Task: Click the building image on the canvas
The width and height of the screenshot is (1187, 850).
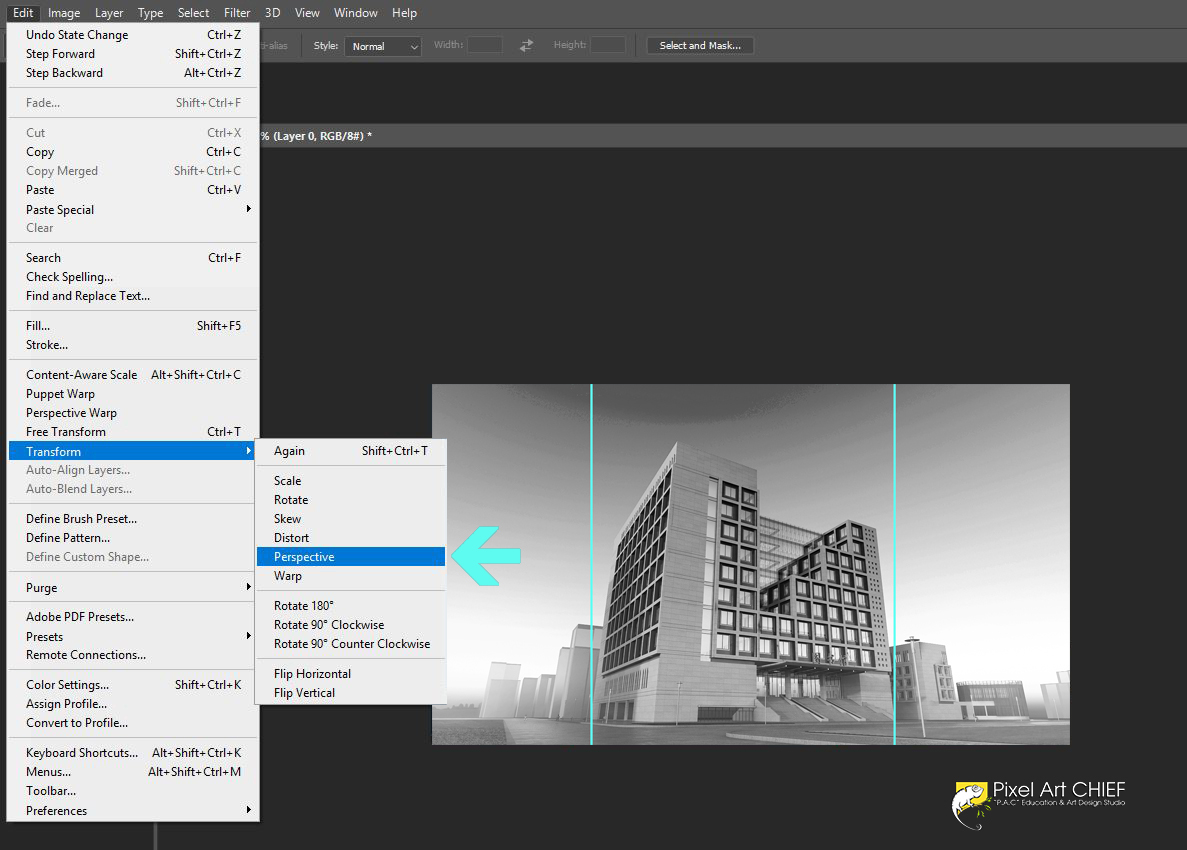Action: pyautogui.click(x=750, y=564)
